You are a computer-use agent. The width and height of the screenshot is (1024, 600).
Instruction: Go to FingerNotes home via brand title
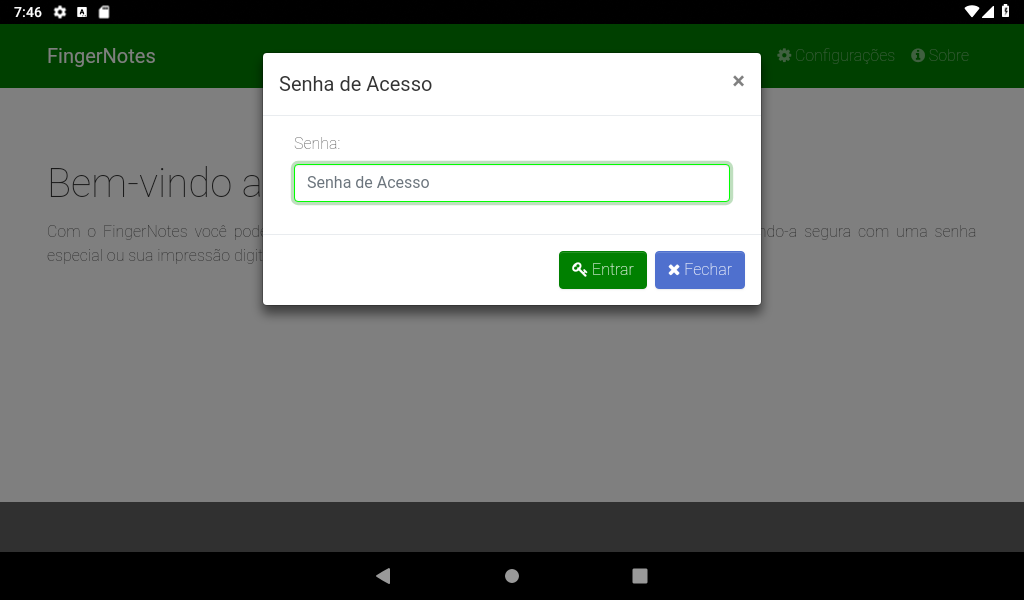coord(101,56)
